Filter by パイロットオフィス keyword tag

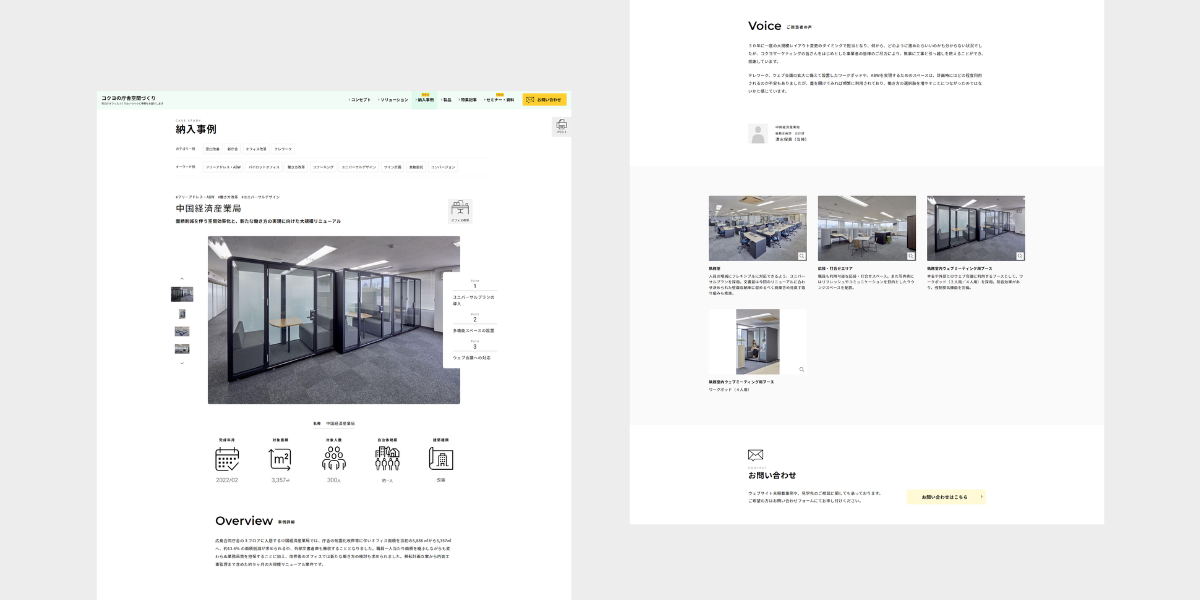(264, 167)
